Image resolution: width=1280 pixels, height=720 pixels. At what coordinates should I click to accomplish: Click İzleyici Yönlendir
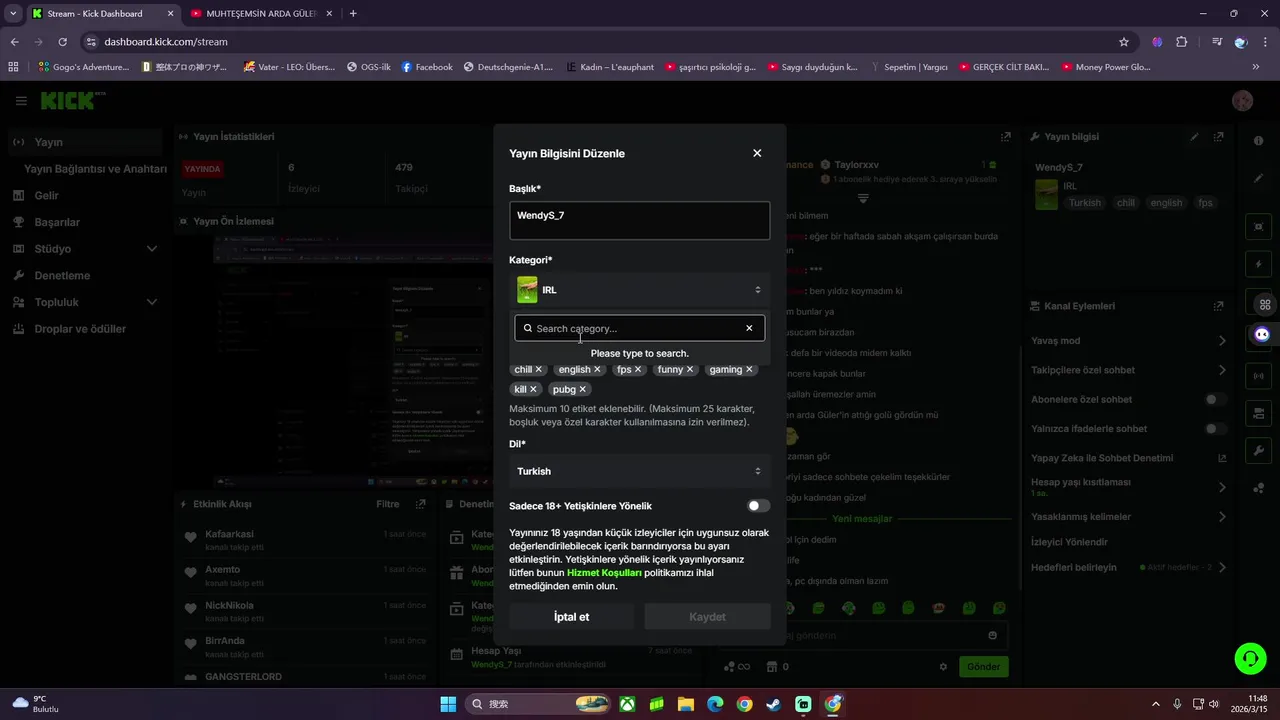click(x=1070, y=542)
